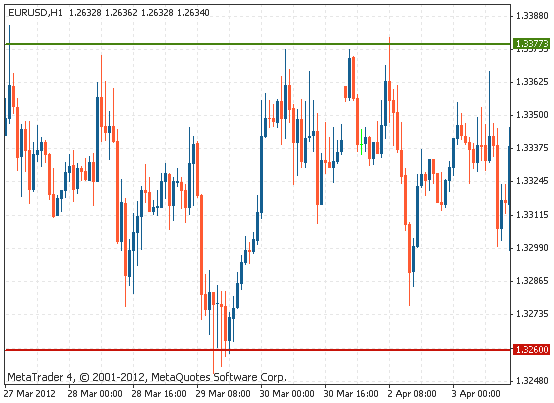Click the red 1.32600 price label
The height and width of the screenshot is (403, 554).
coord(531,349)
